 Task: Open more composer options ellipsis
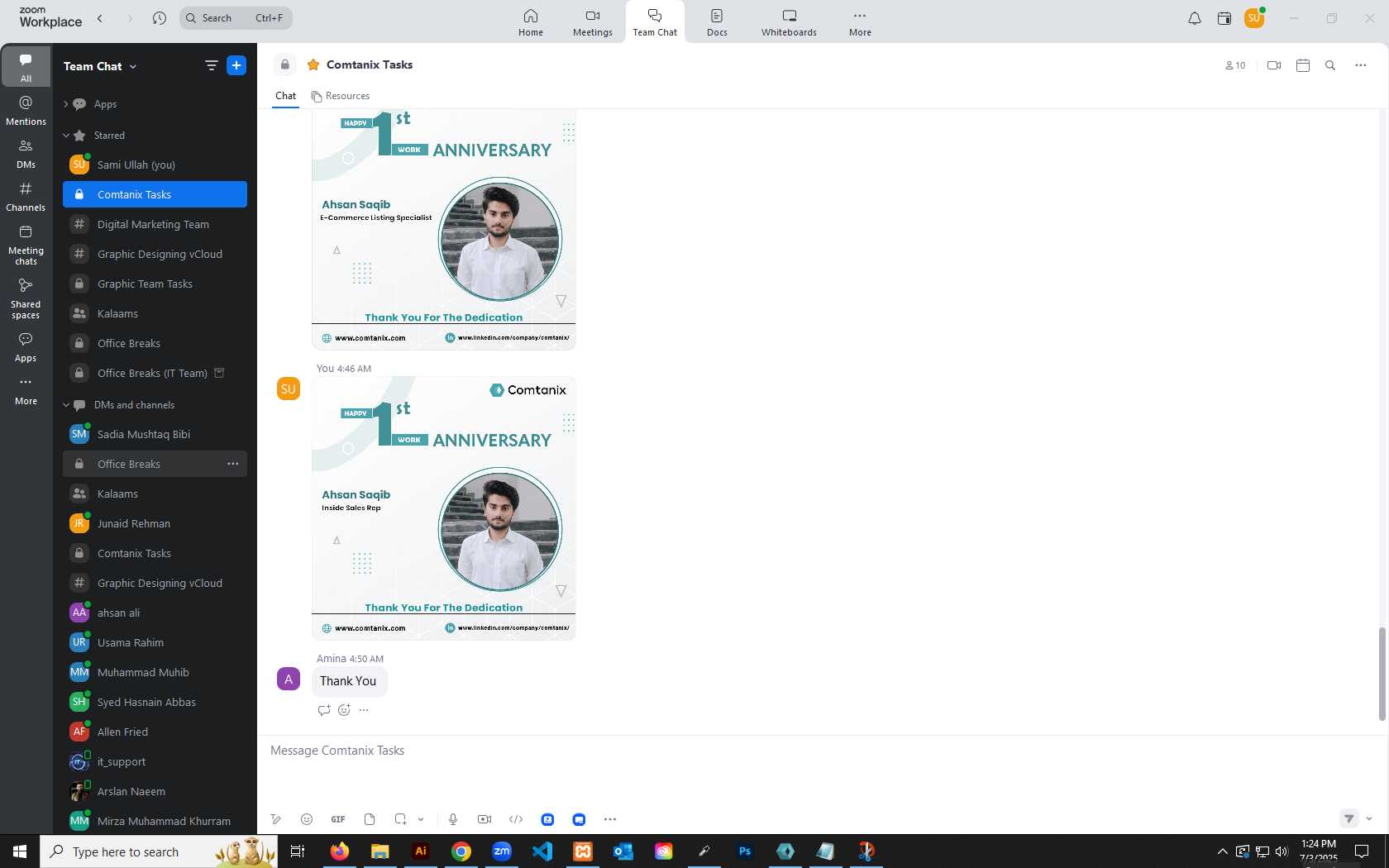610,819
